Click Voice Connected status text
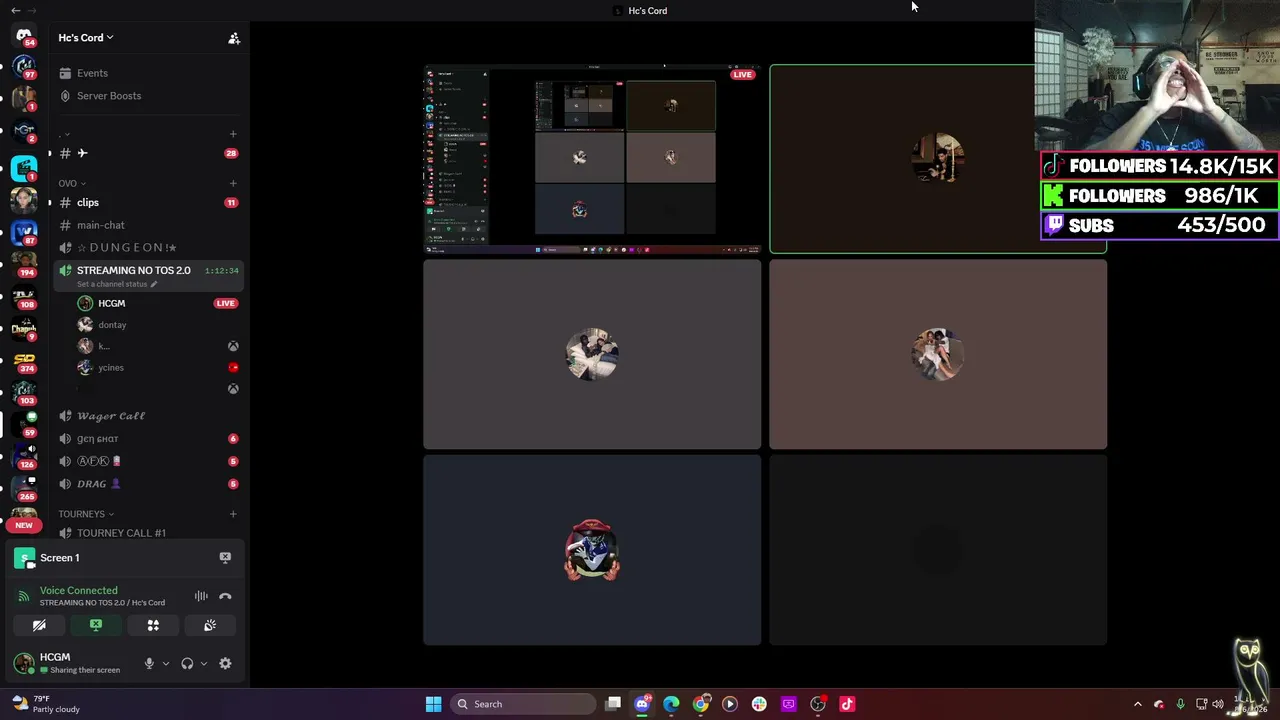Screen dimensions: 1280x720 point(78,591)
